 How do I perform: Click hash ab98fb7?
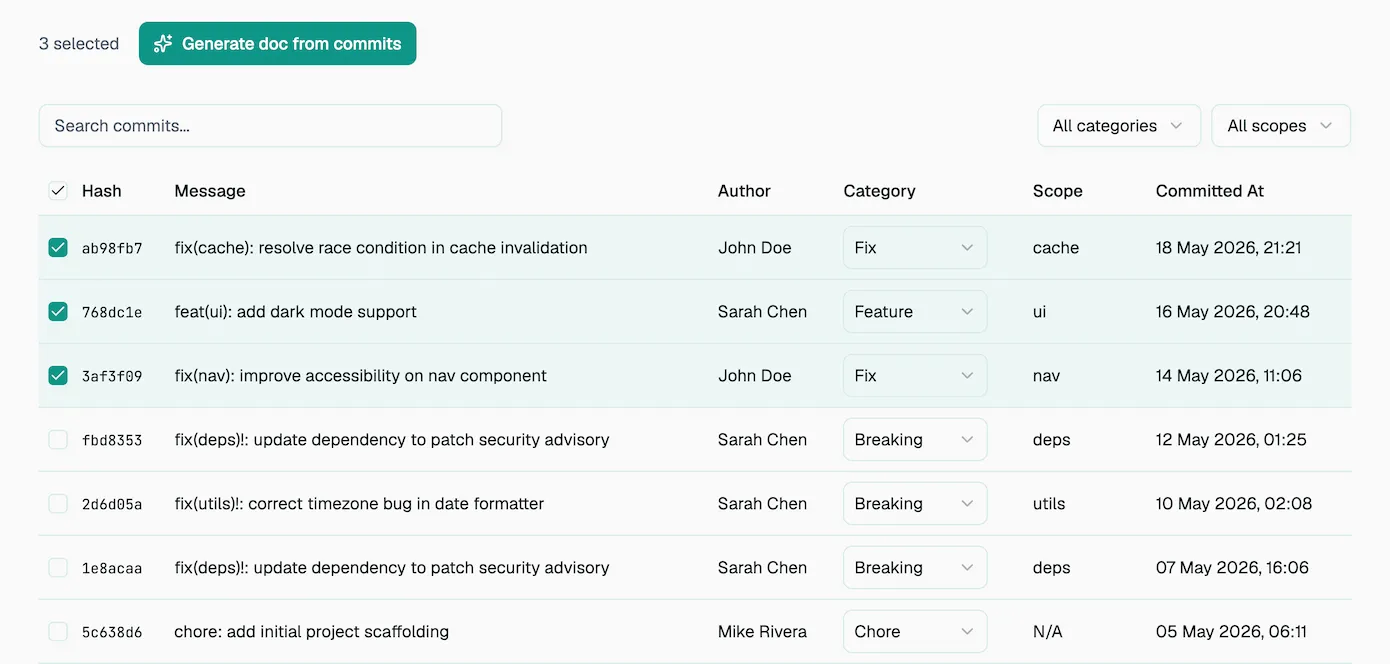[112, 248]
